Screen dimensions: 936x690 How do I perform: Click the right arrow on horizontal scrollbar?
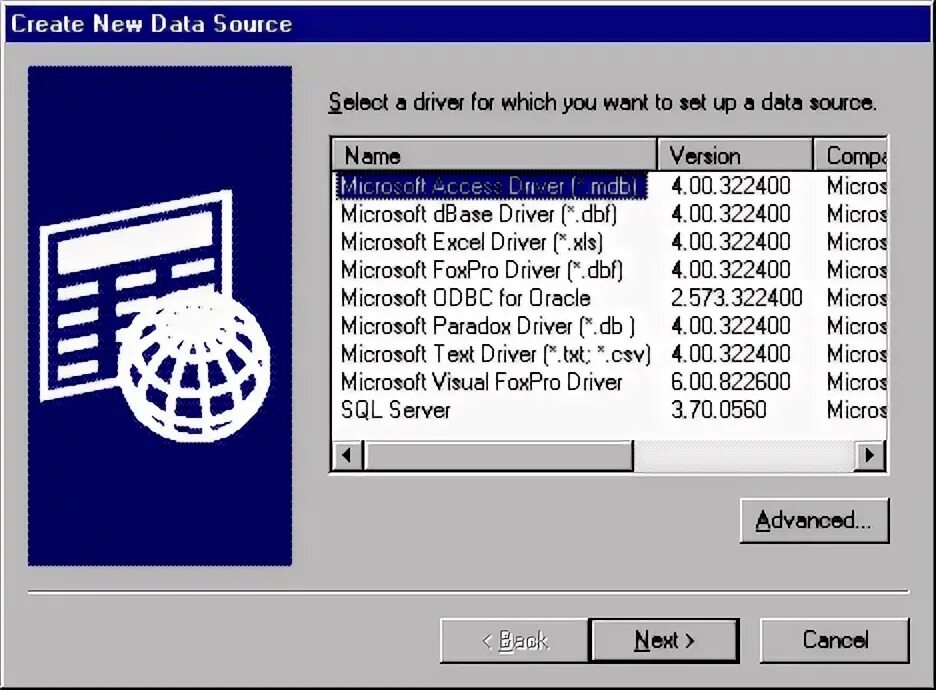(x=870, y=455)
